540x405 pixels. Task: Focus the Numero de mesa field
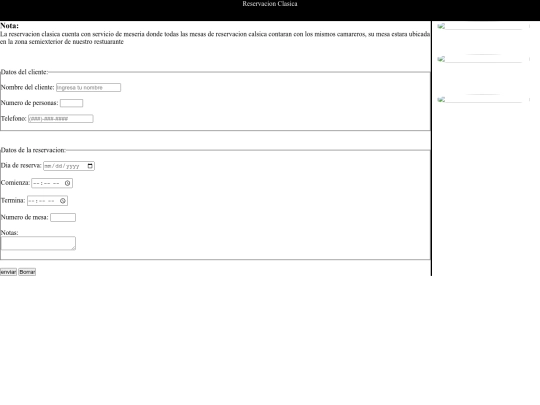tap(63, 217)
